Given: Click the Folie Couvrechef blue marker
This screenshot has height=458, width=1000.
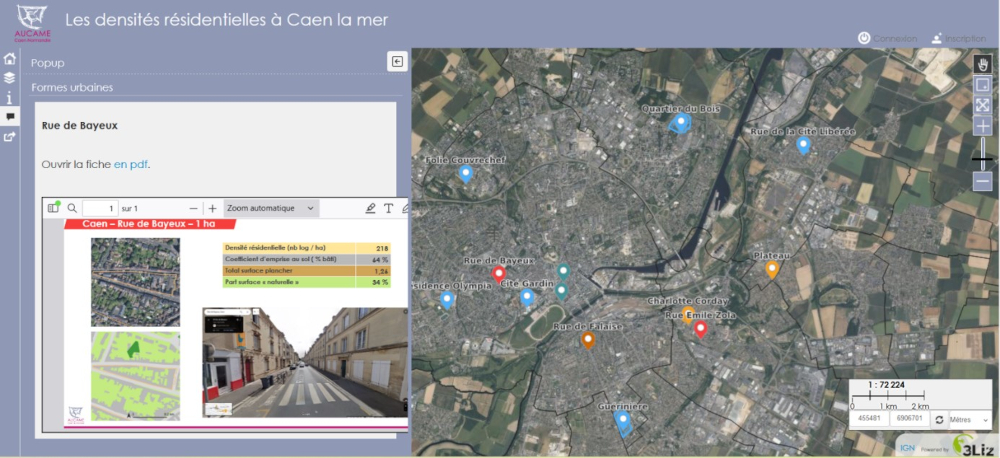Looking at the screenshot, I should click(x=466, y=174).
